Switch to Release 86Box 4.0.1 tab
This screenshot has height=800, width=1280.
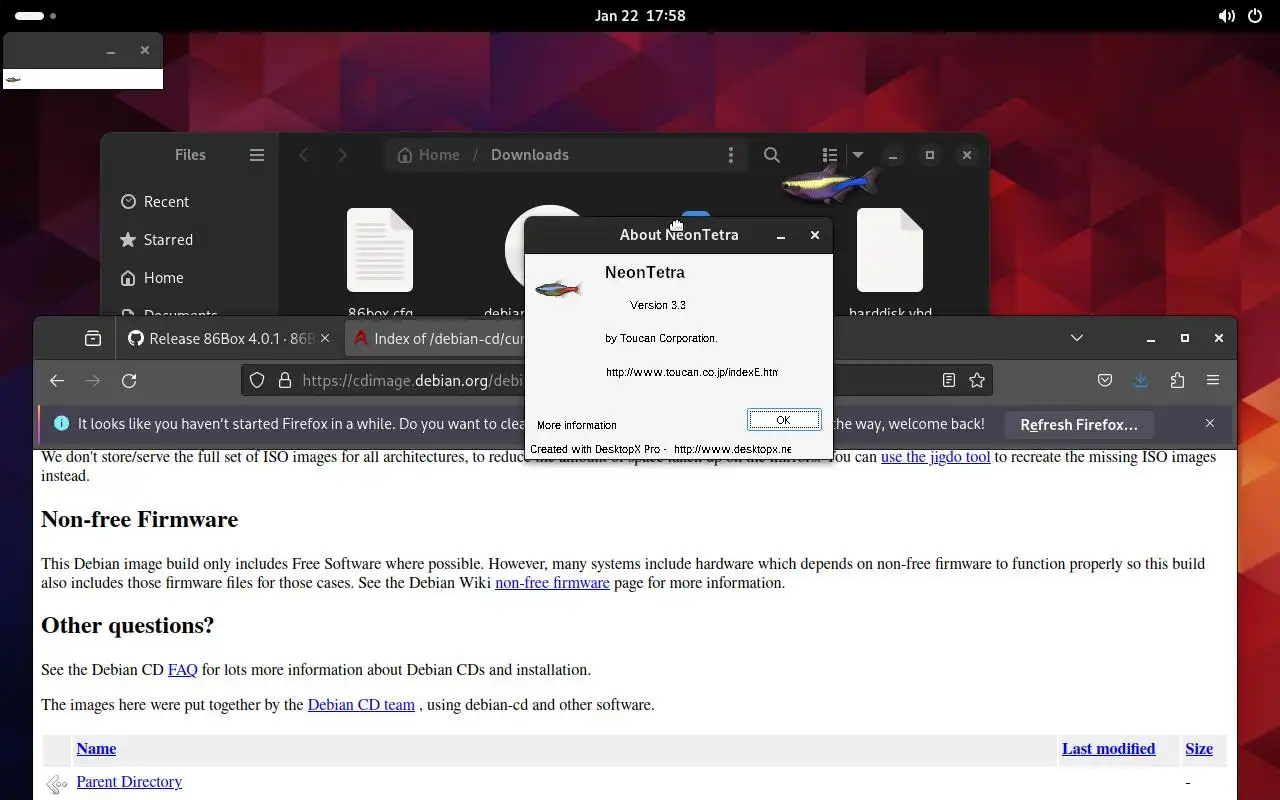(x=220, y=339)
